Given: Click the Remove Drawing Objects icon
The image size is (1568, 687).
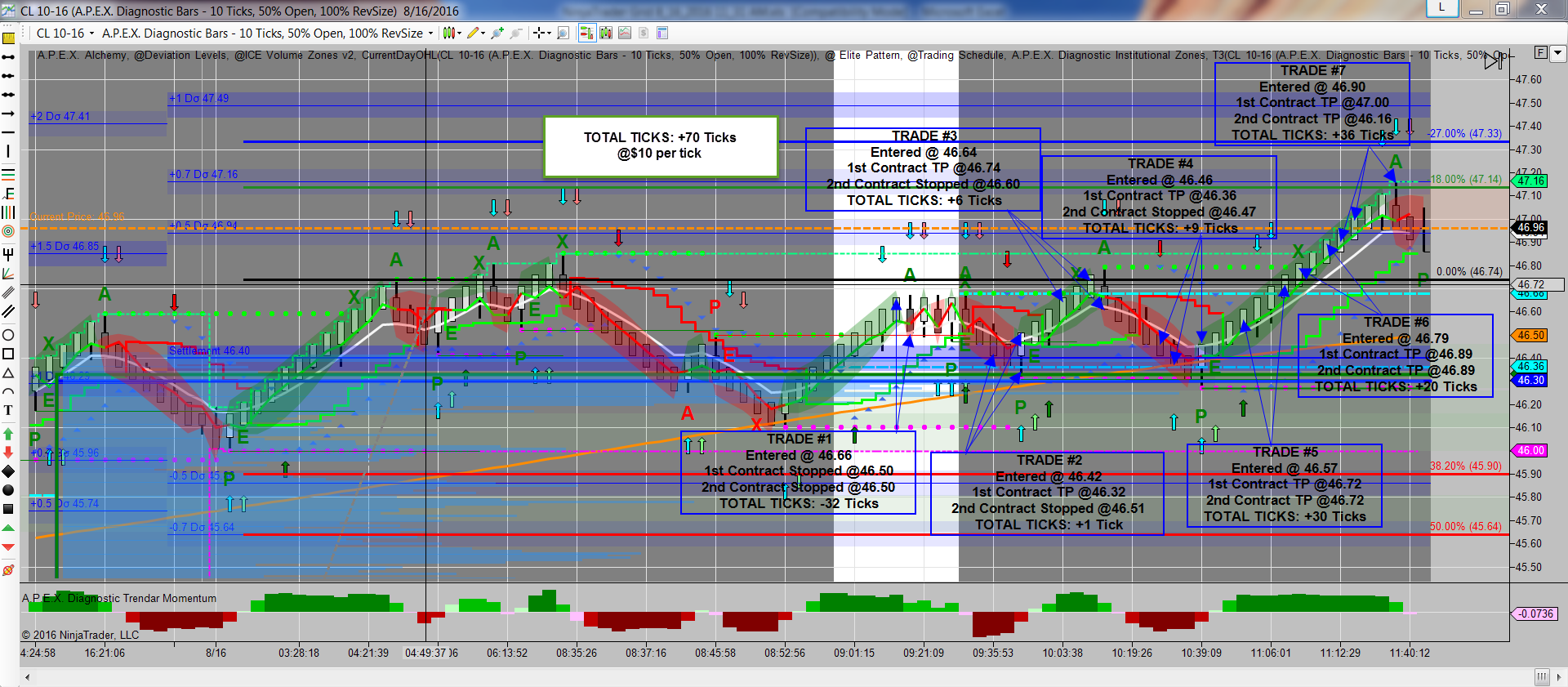Looking at the screenshot, I should [8, 569].
